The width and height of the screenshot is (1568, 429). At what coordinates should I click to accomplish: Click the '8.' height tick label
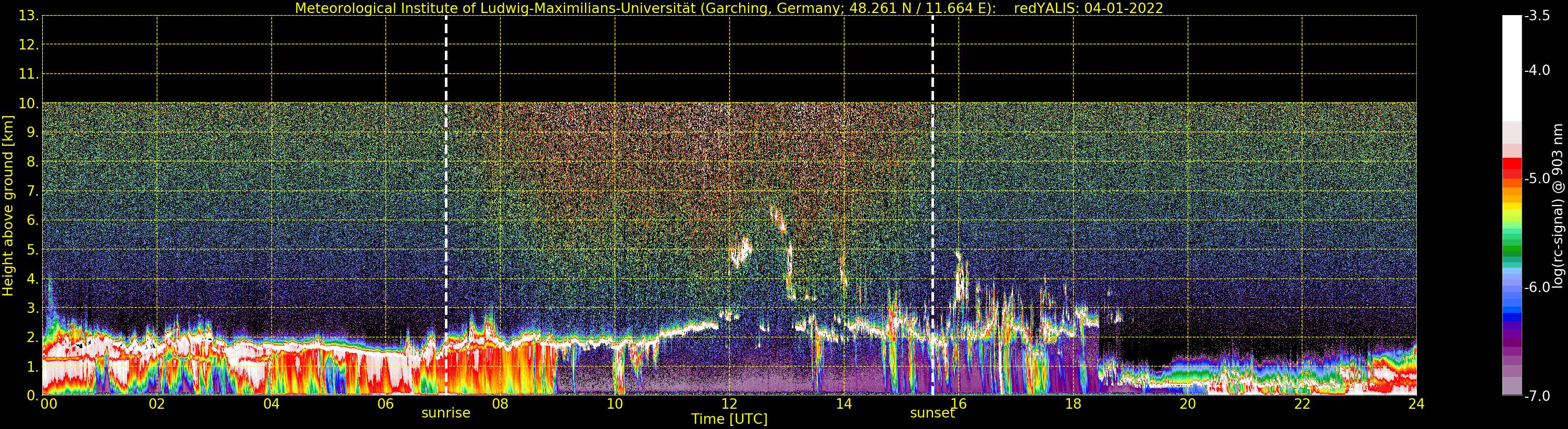(32, 162)
